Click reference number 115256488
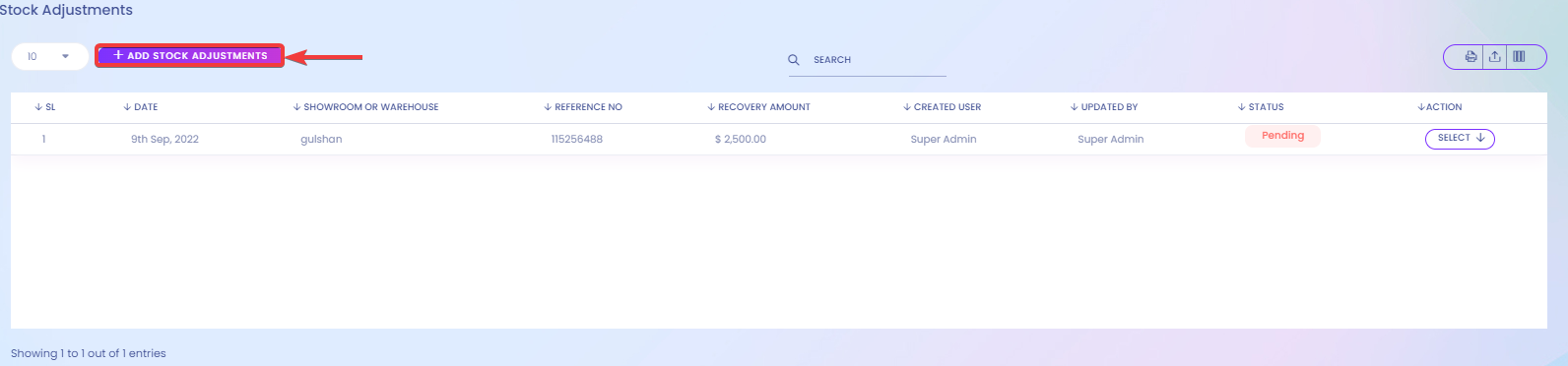 pyautogui.click(x=577, y=140)
